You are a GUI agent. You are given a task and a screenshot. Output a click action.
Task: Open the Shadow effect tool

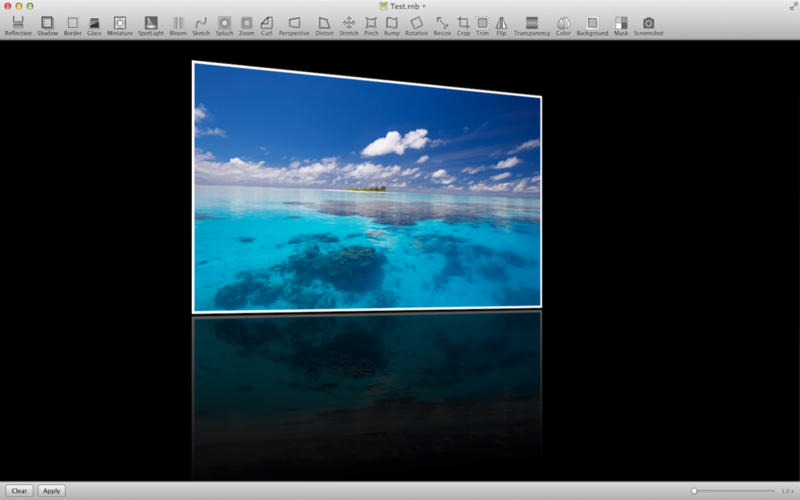pos(47,26)
